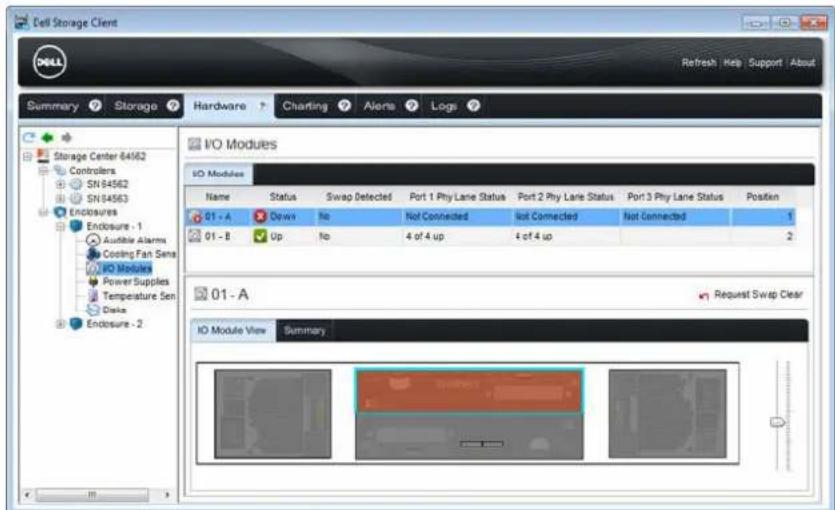Open help icon next to Summary tab
The image size is (835, 510).
[95, 105]
